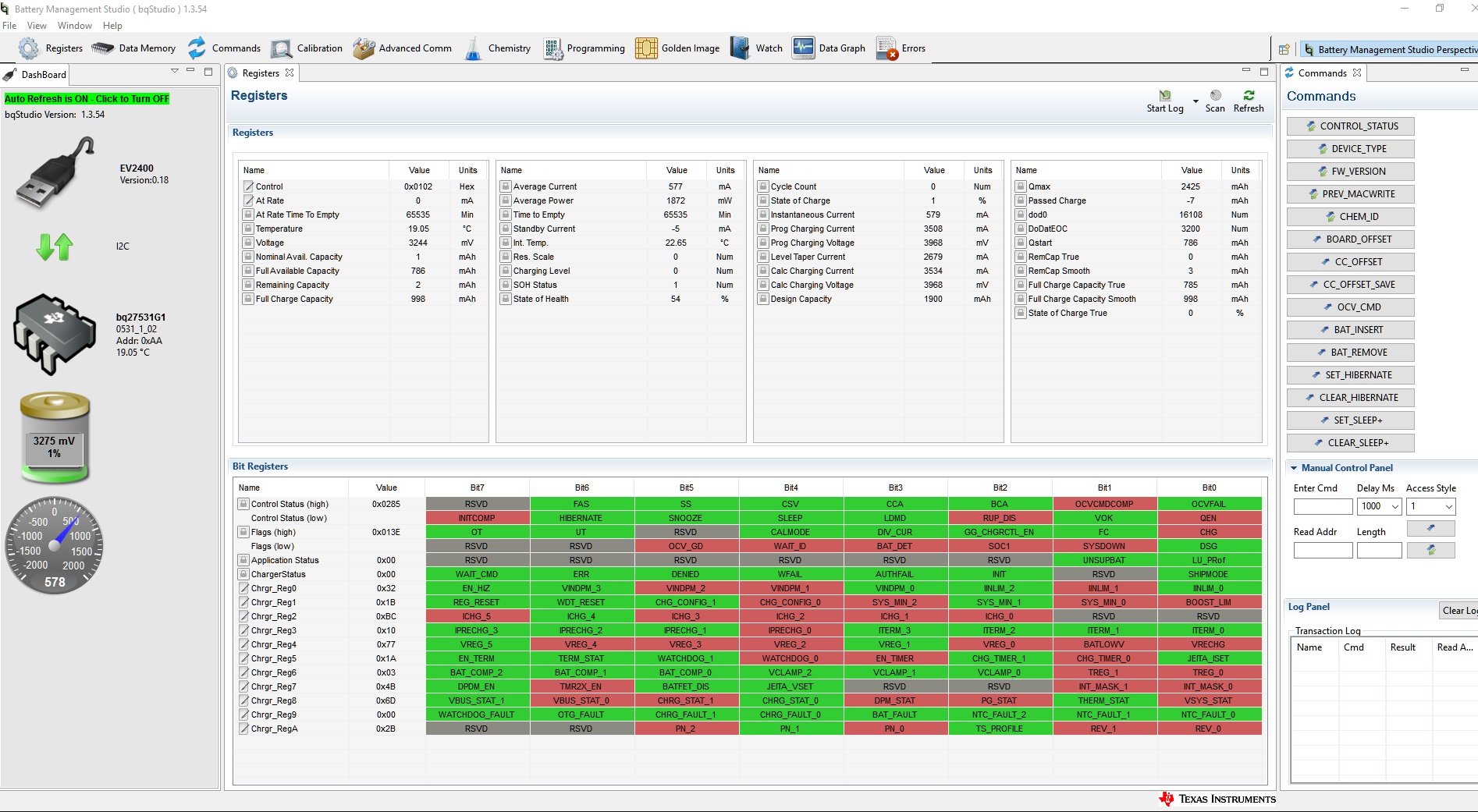This screenshot has height=812, width=1478.
Task: Maximize the DashBoard panel
Action: pyautogui.click(x=208, y=71)
